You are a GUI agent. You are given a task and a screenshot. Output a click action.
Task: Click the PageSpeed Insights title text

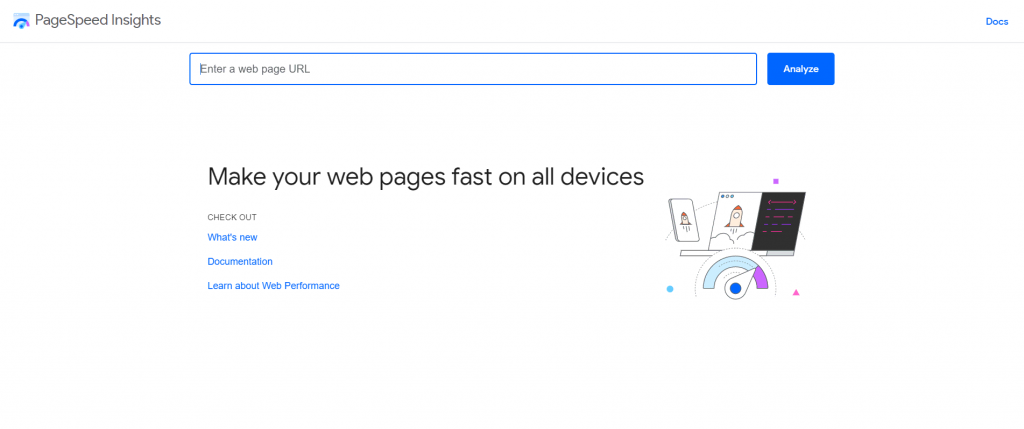[x=98, y=20]
